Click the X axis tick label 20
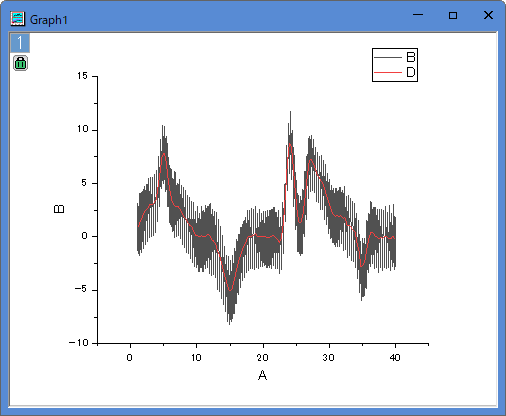506x416 pixels. pos(262,358)
